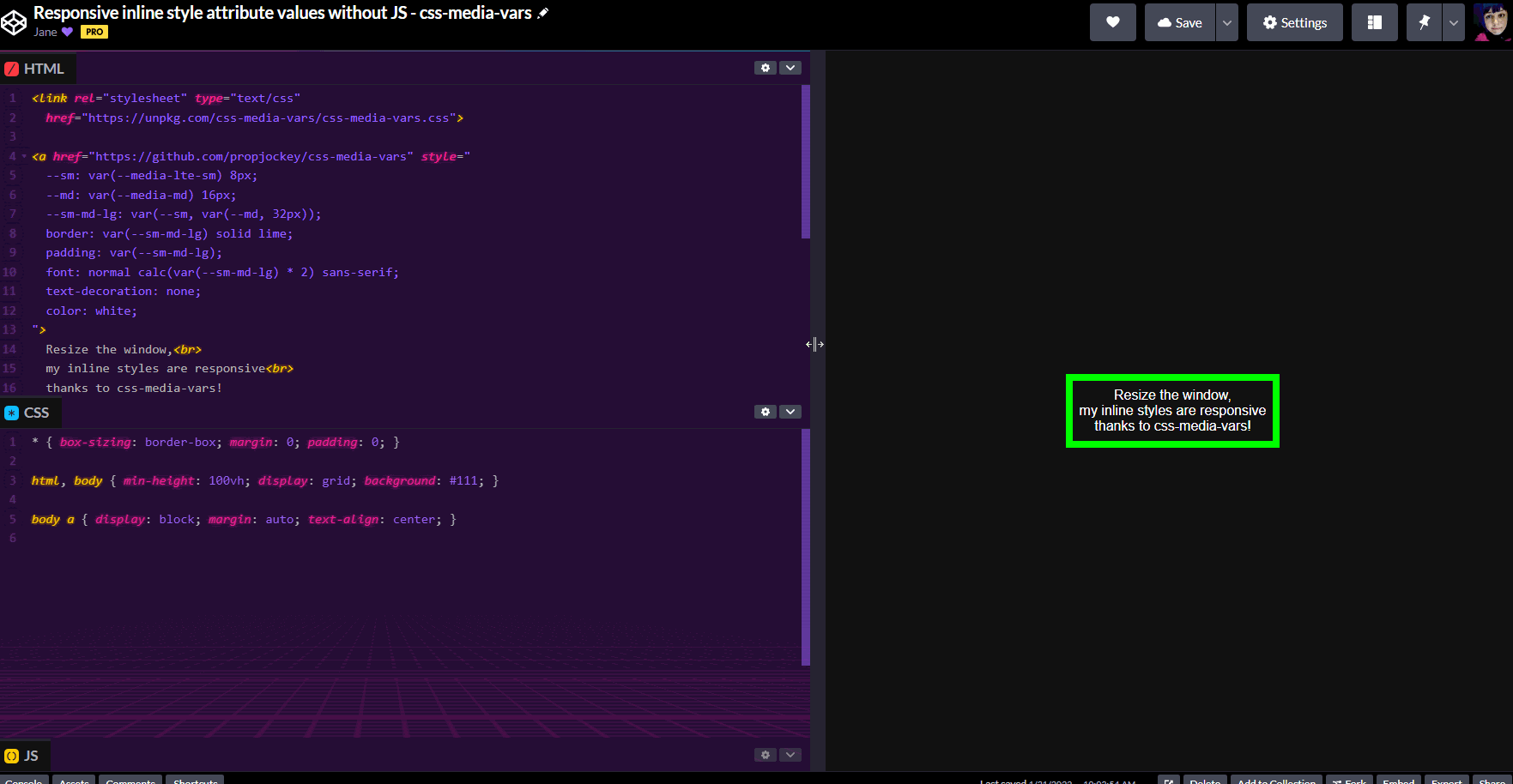The image size is (1513, 784).
Task: Open Jane's profile link
Action: pos(44,32)
